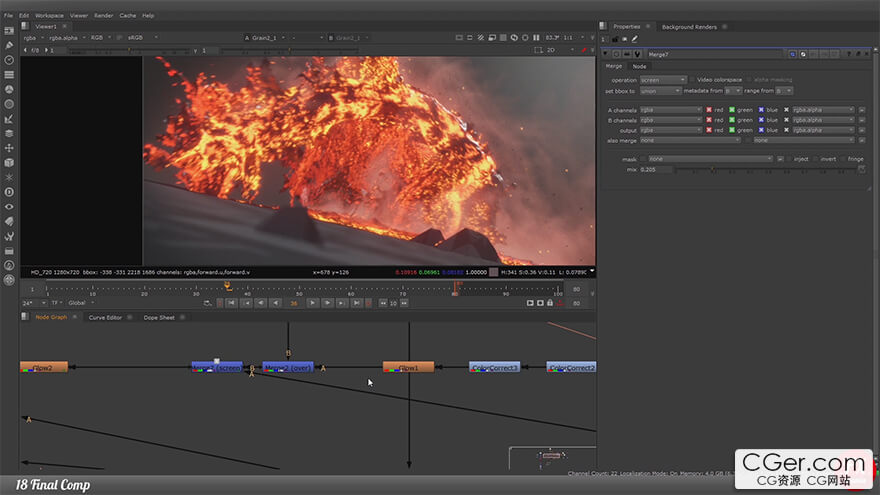Enable the Video colorspace checkbox
This screenshot has width=880, height=495.
pyautogui.click(x=692, y=80)
